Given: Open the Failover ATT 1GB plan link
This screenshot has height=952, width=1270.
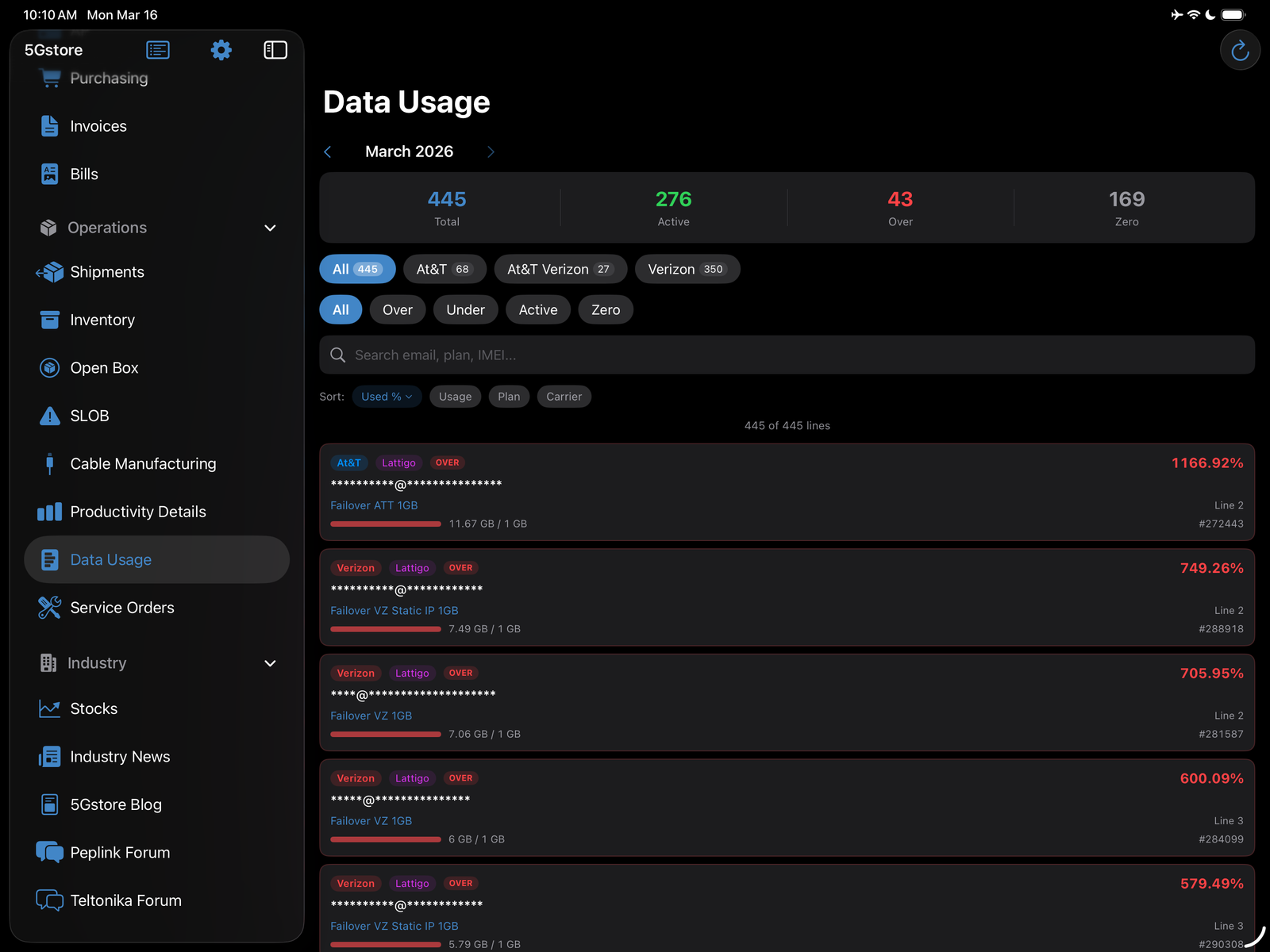Looking at the screenshot, I should coord(373,505).
